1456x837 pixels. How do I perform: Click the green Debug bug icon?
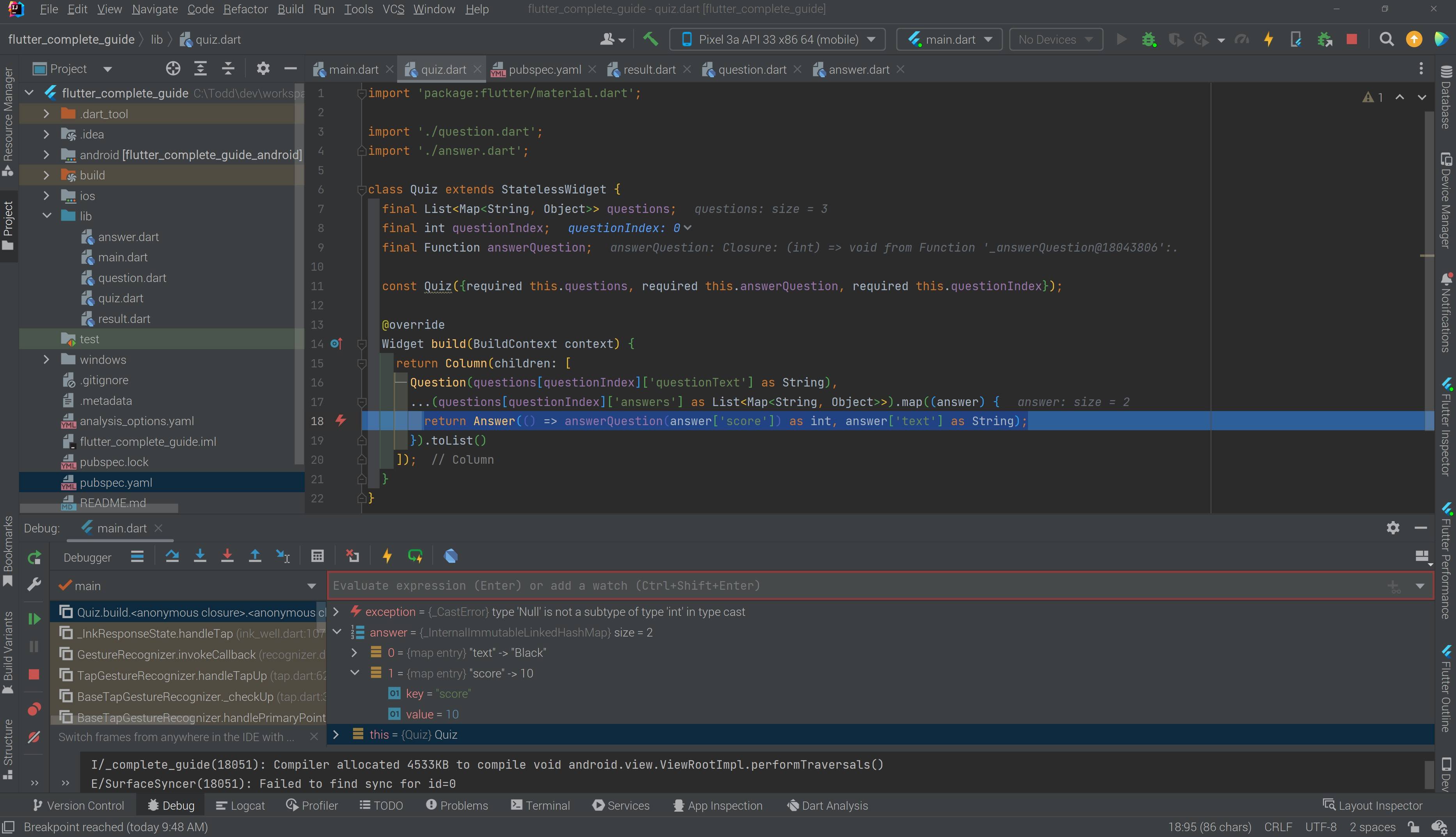pos(1148,39)
